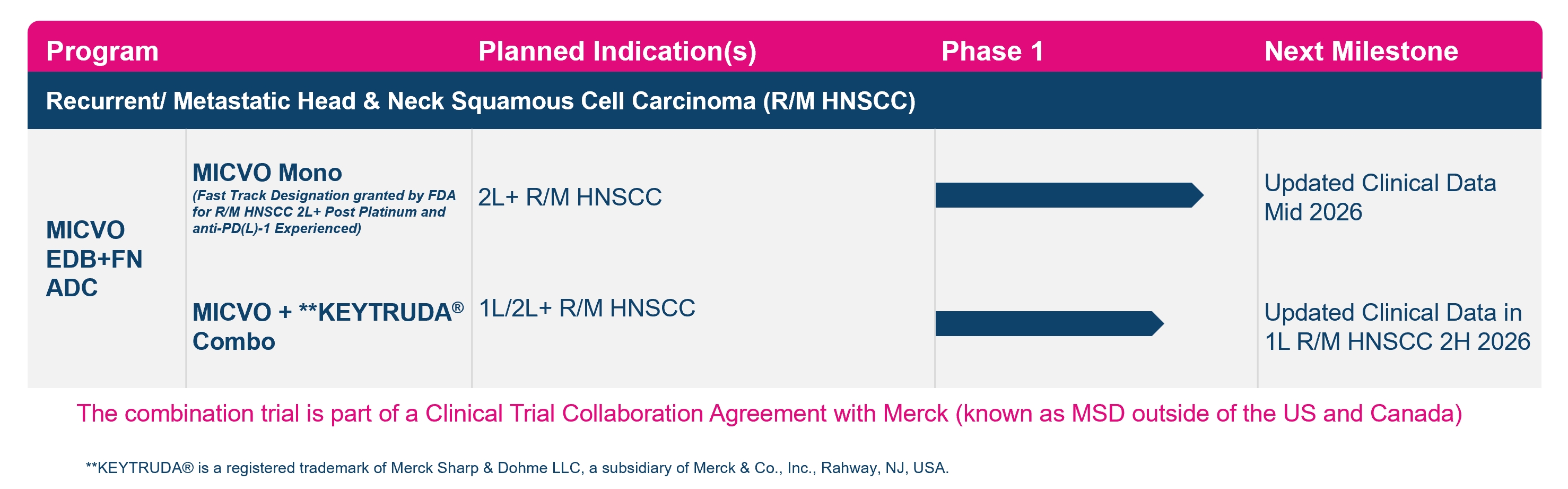The width and height of the screenshot is (1568, 489).
Task: Select the Next Milestone column header
Action: (x=1361, y=52)
